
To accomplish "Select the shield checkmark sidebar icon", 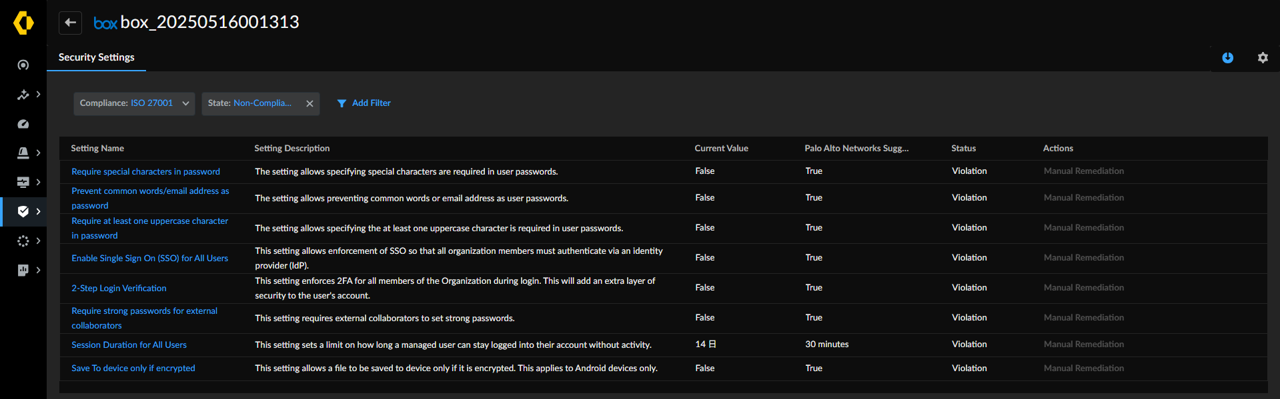I will (23, 211).
